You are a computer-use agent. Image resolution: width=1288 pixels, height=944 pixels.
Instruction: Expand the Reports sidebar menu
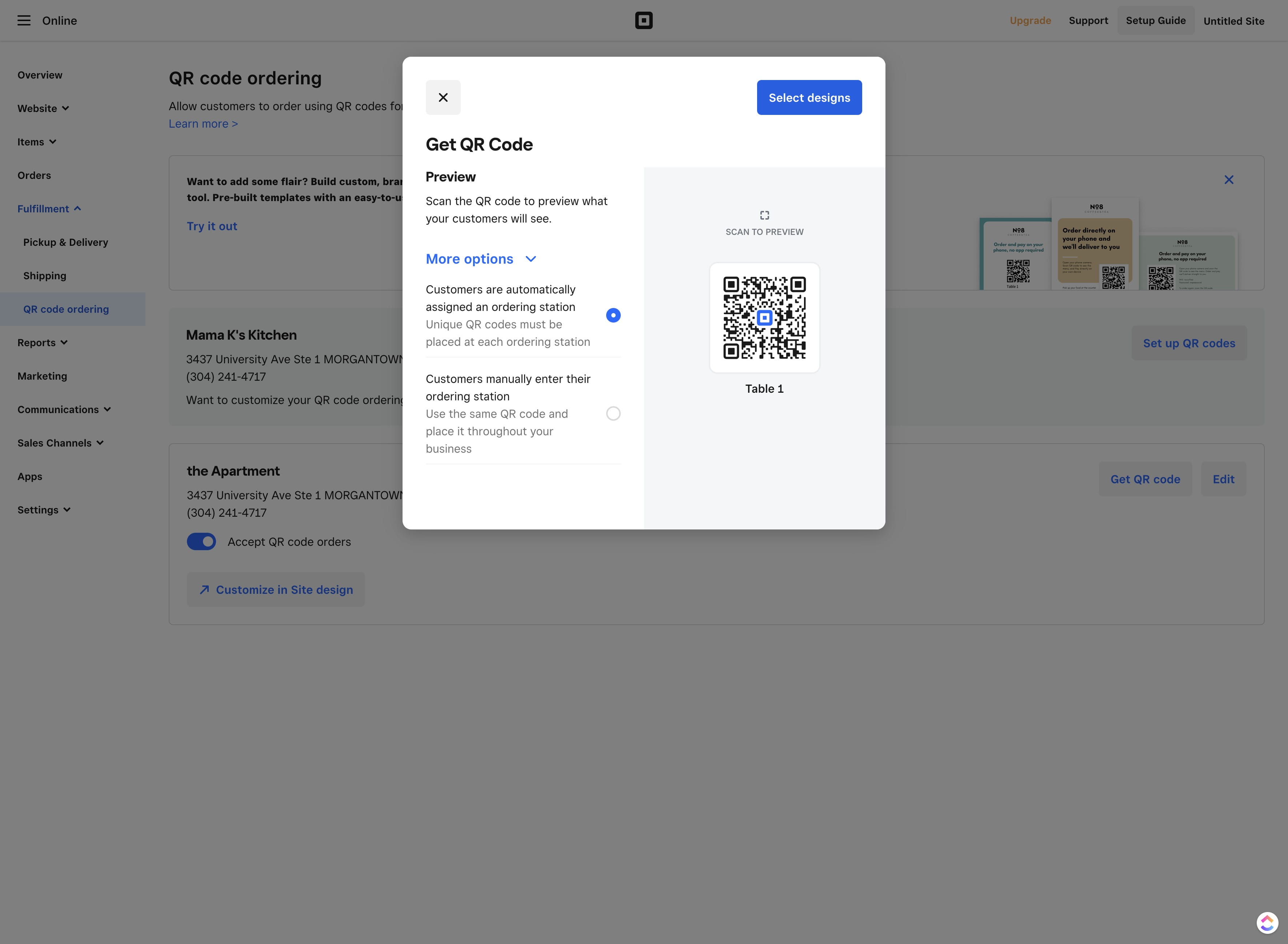tap(43, 342)
